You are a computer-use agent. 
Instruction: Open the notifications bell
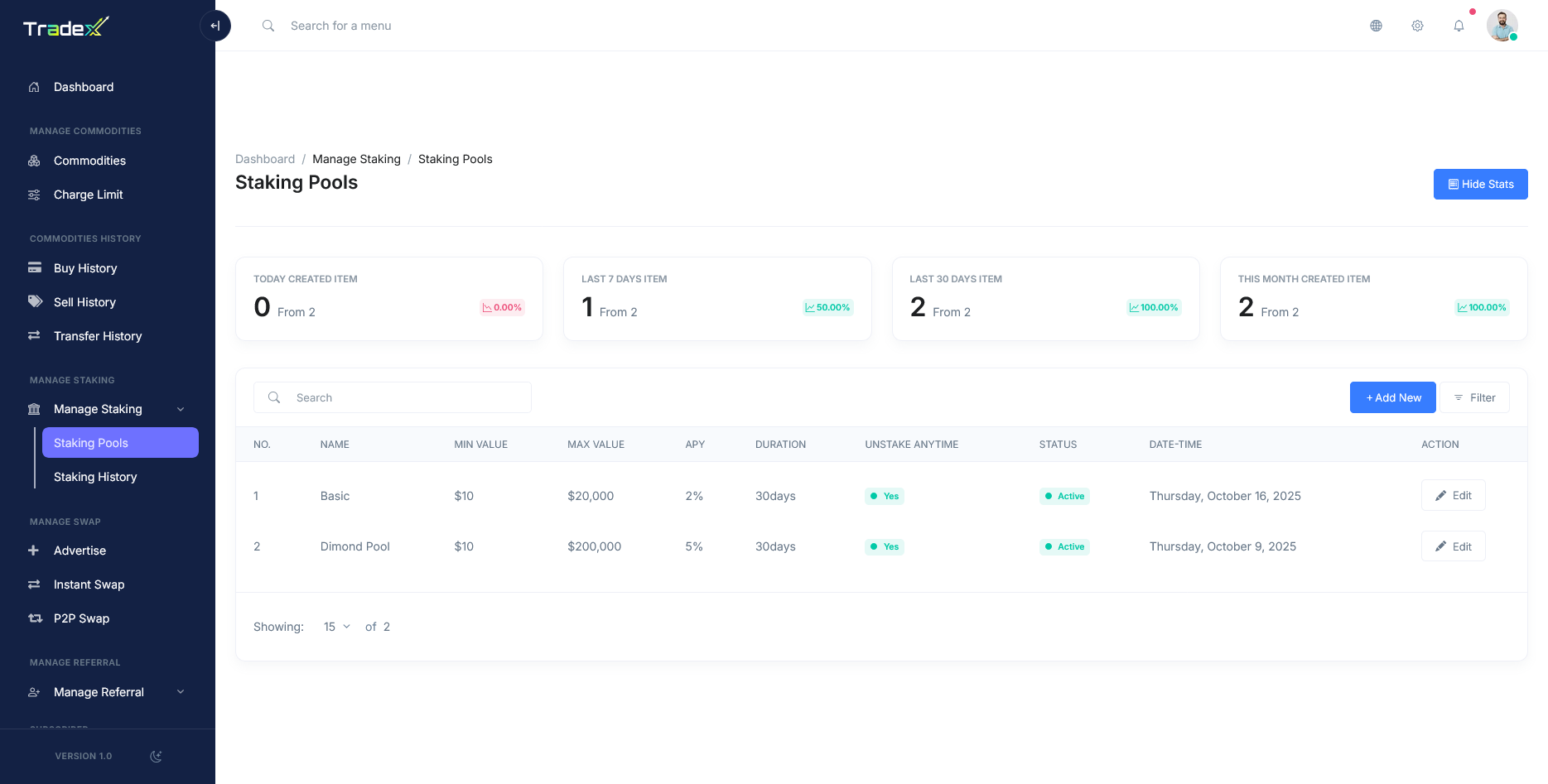tap(1459, 26)
